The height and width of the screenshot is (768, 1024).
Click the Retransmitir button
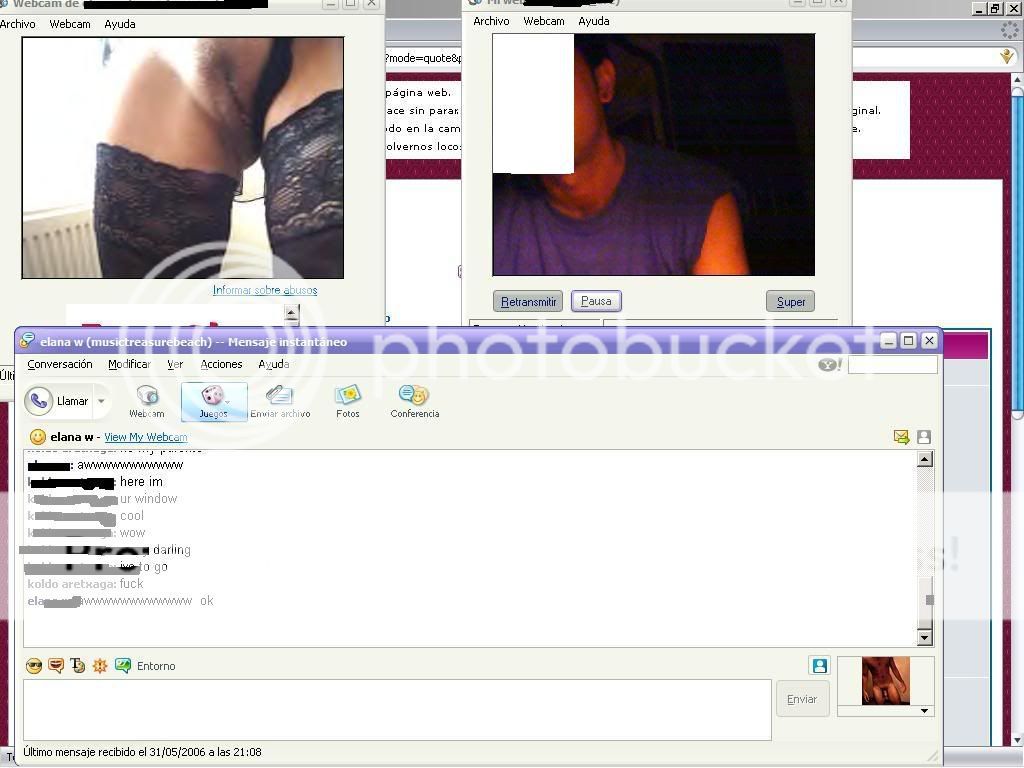528,302
